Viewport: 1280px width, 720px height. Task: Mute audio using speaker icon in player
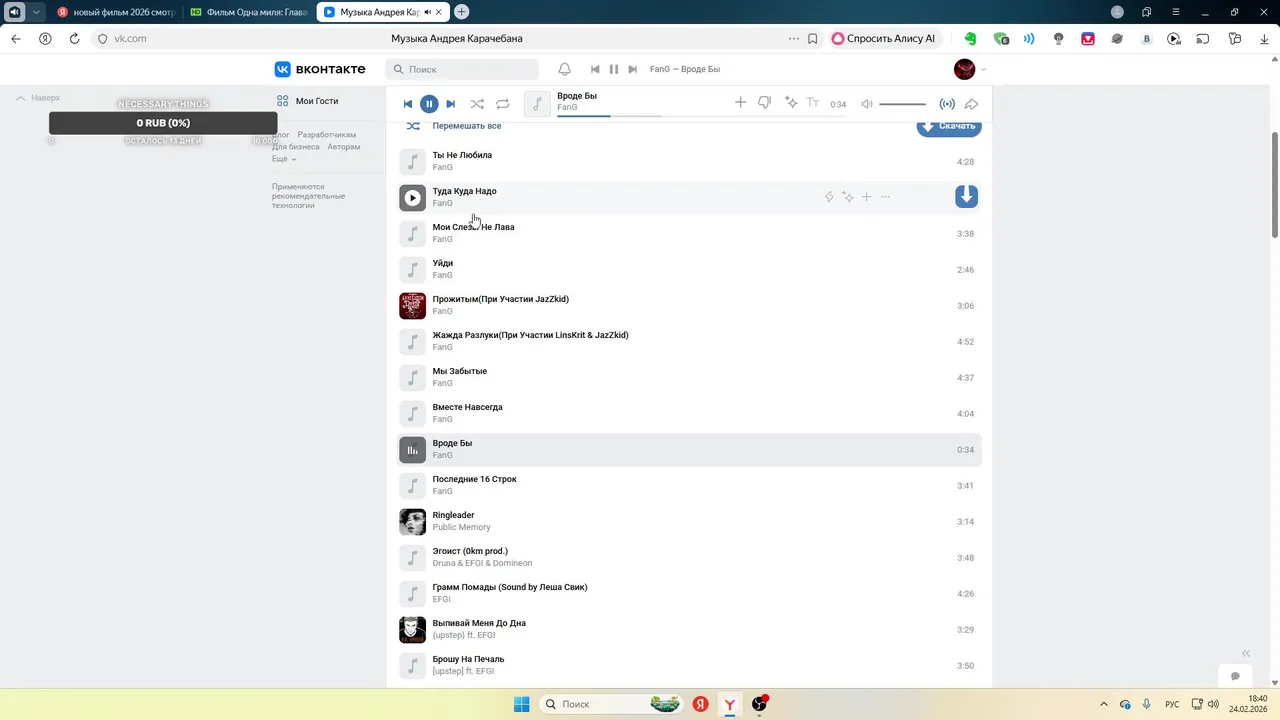click(867, 104)
